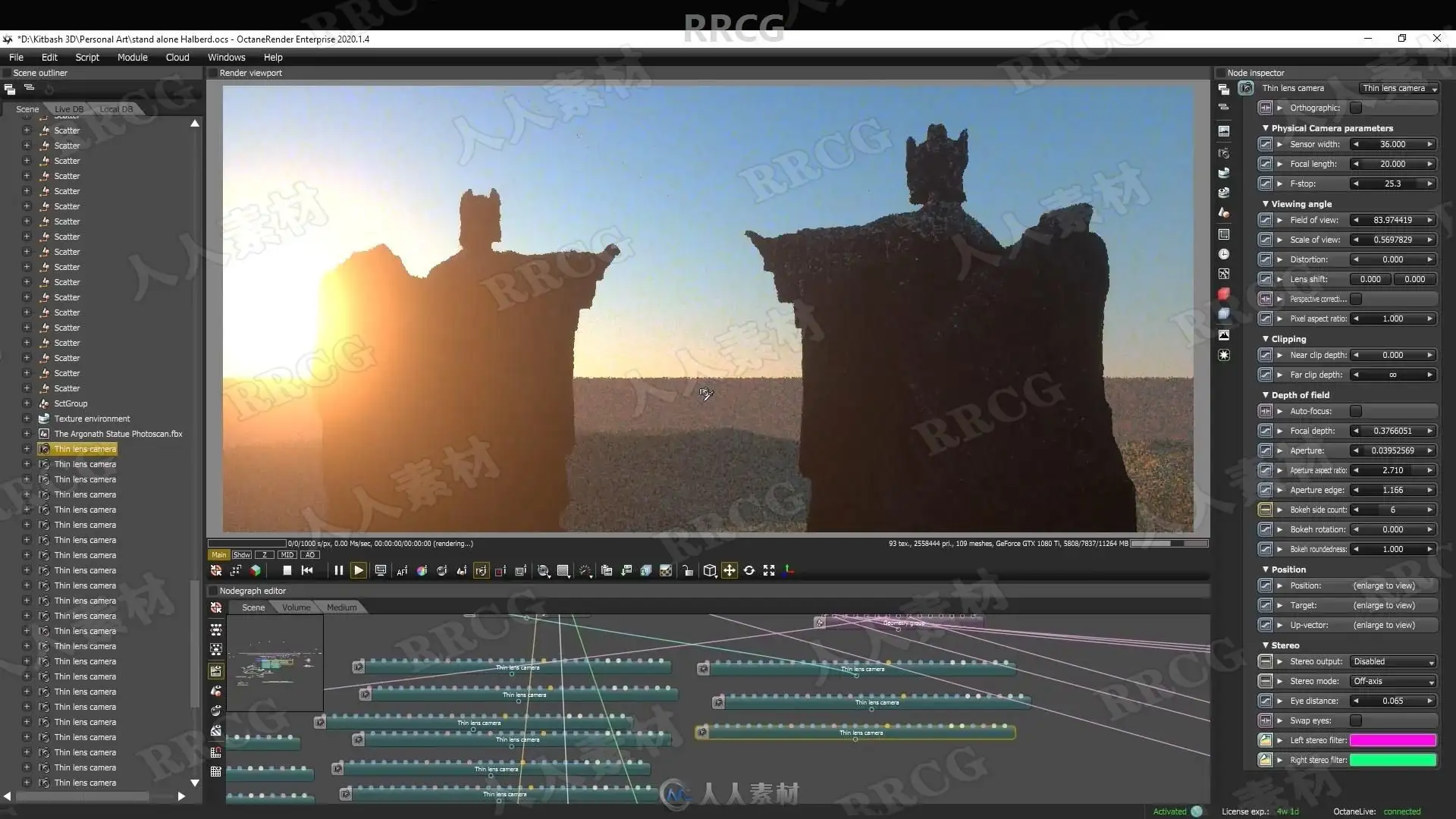Click the restart render icon
This screenshot has width=1456, height=819.
pyautogui.click(x=307, y=570)
